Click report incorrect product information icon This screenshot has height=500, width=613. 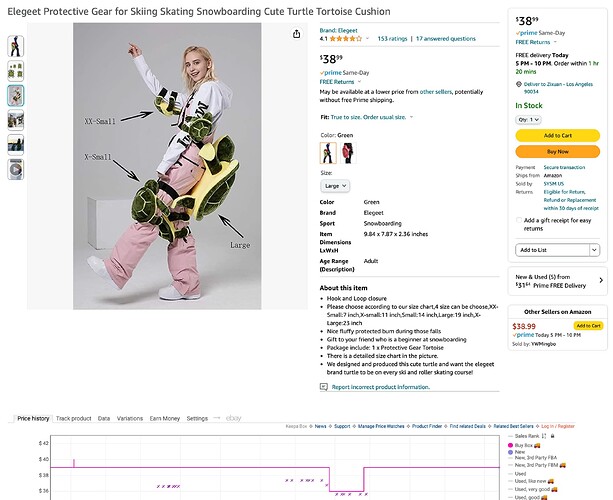pyautogui.click(x=324, y=387)
